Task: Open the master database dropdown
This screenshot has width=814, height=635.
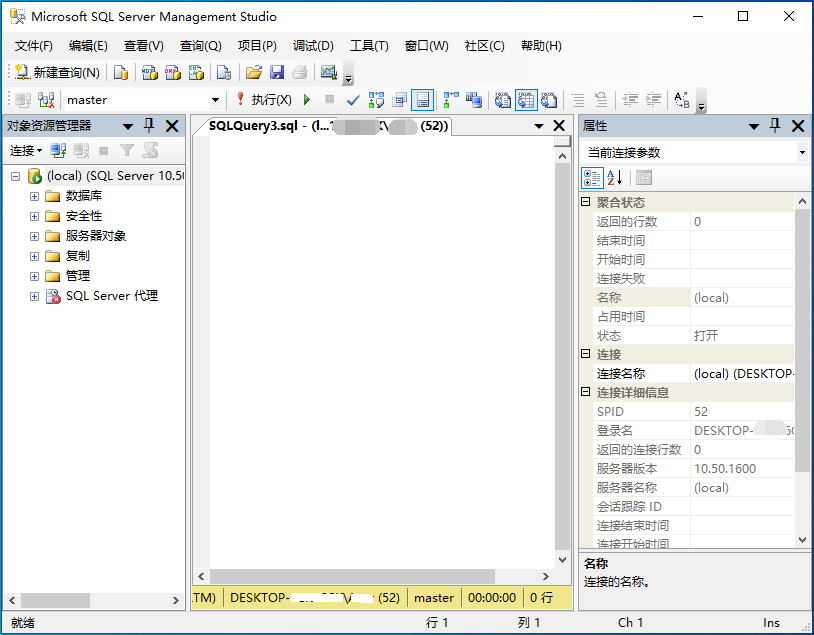Action: tap(215, 100)
